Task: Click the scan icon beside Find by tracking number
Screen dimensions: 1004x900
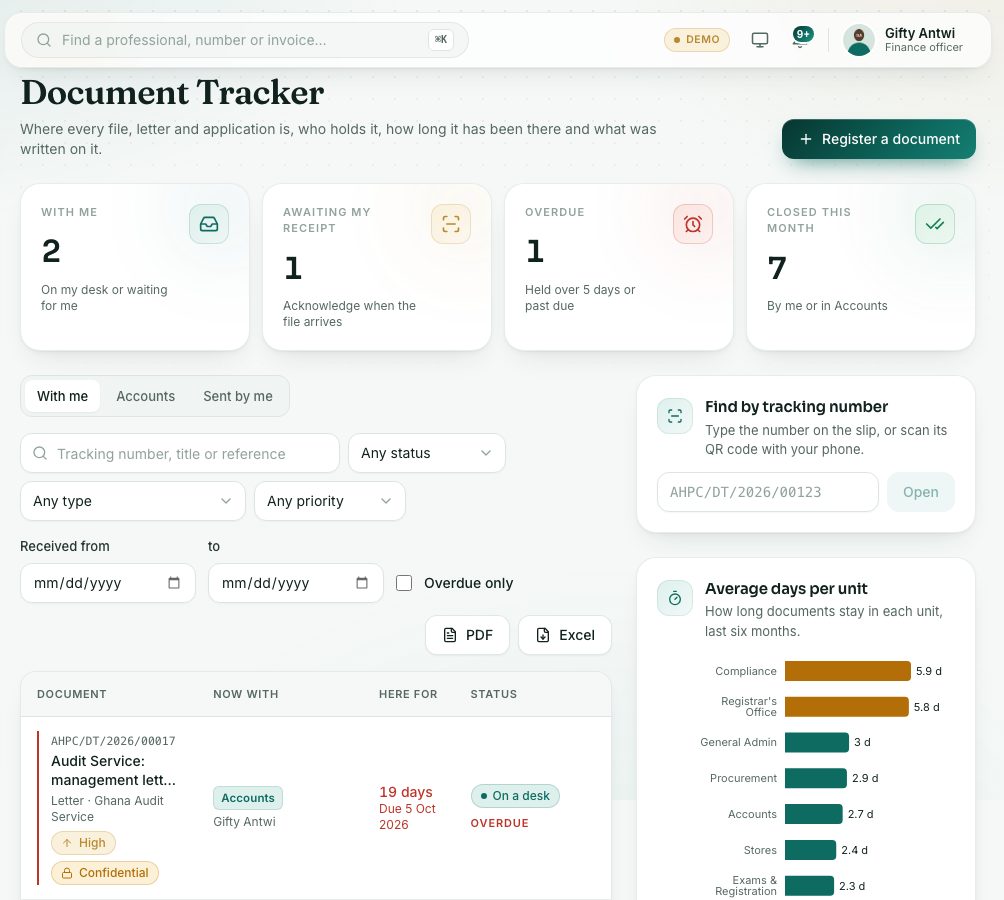Action: tap(675, 416)
